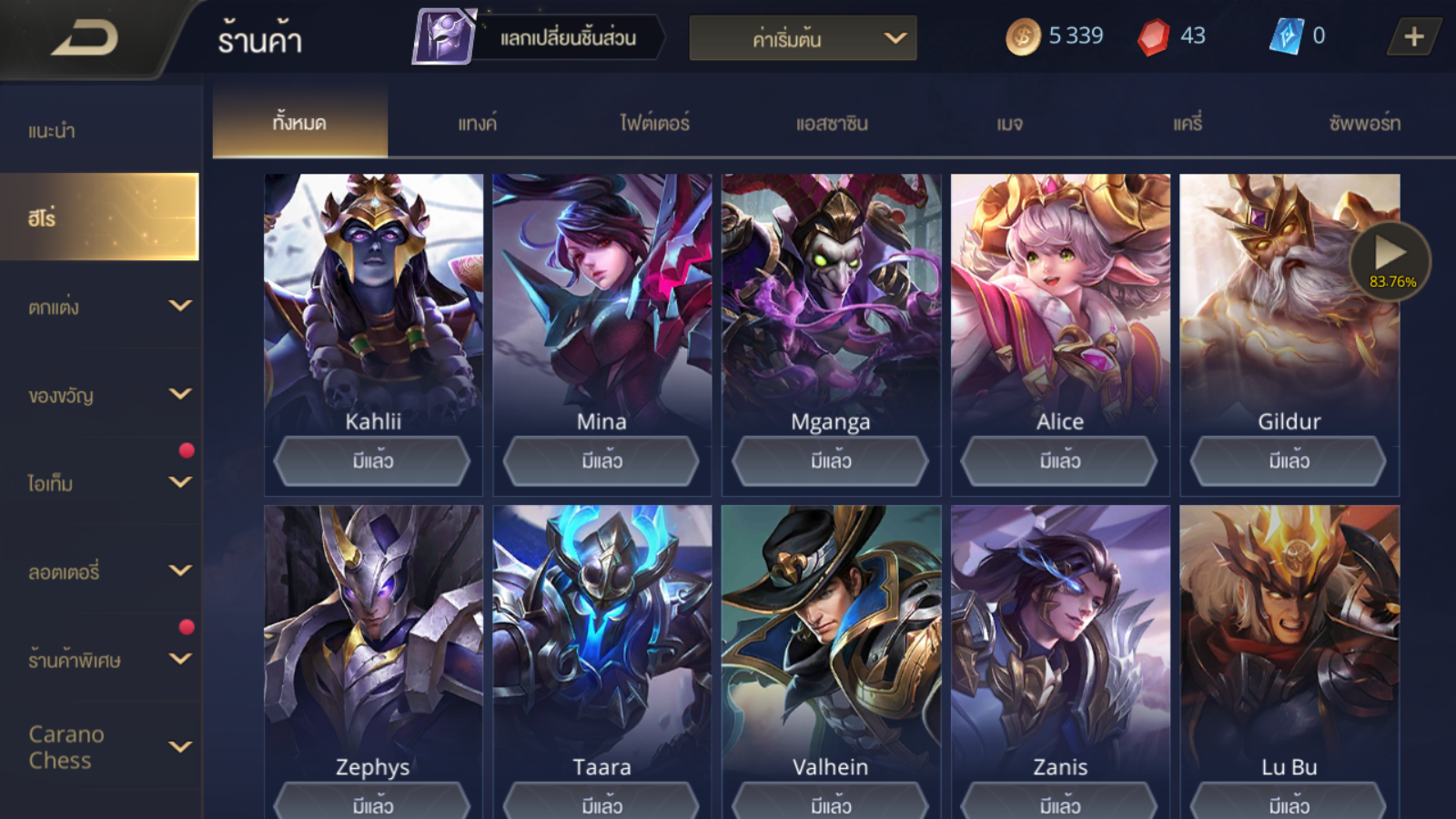Viewport: 1456px width, 819px height.
Task: Switch to the แทงค์ hero class tab
Action: (477, 123)
